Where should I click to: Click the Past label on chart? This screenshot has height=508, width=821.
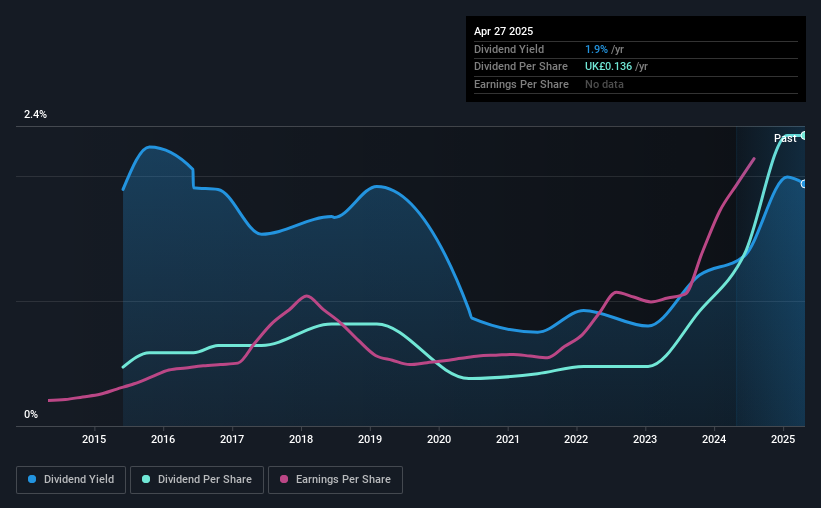(x=785, y=138)
